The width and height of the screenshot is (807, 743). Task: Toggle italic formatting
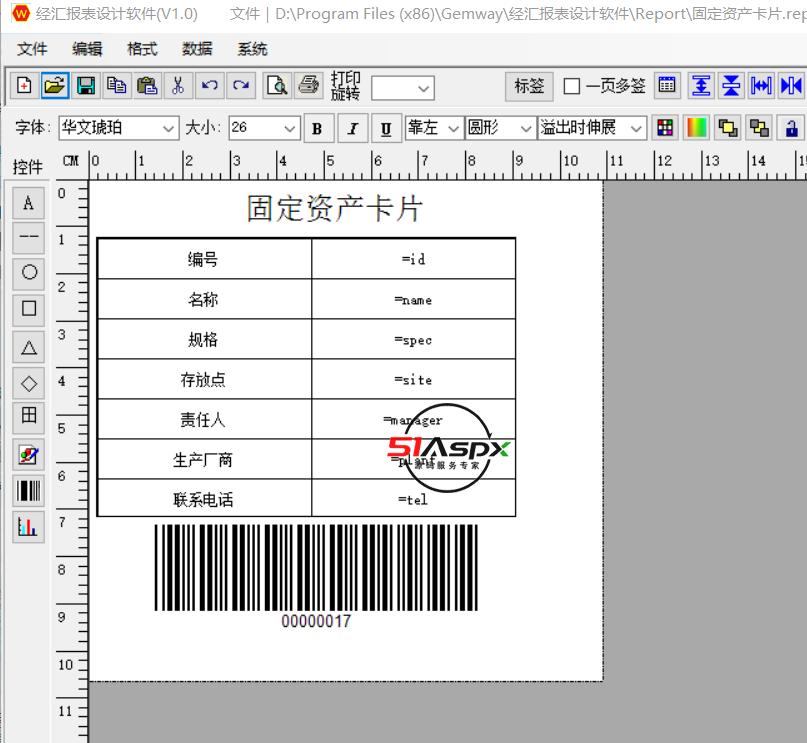352,128
